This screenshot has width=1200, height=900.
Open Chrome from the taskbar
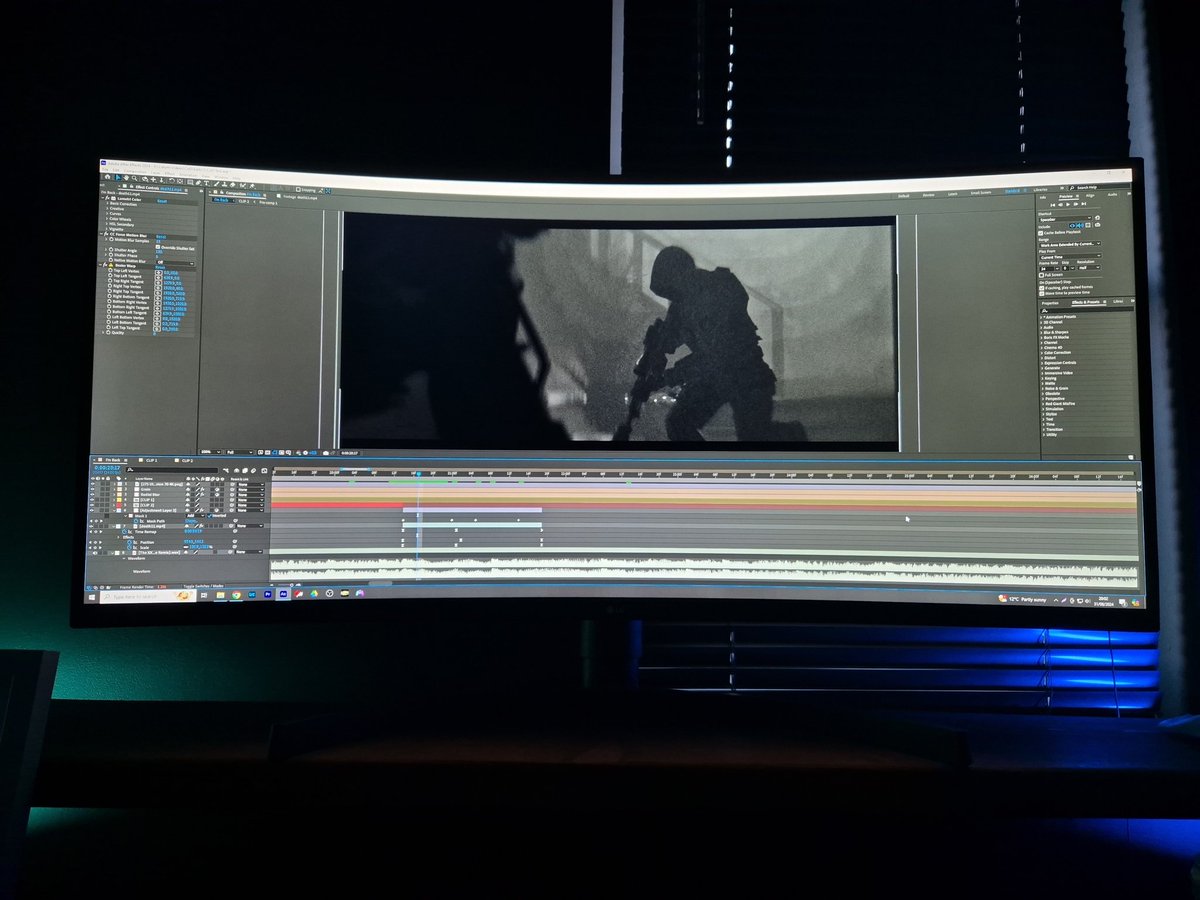[x=236, y=595]
